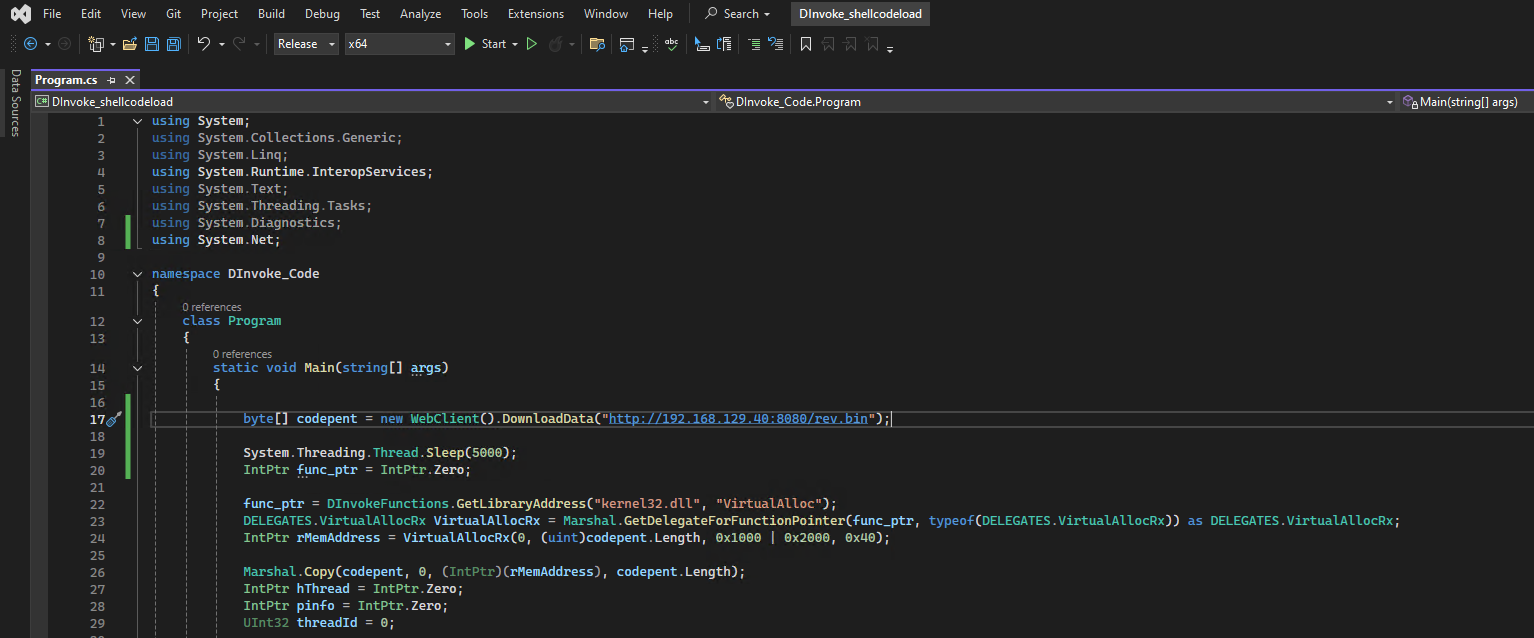1534x638 pixels.
Task: Collapse the Main method block
Action: tap(137, 368)
